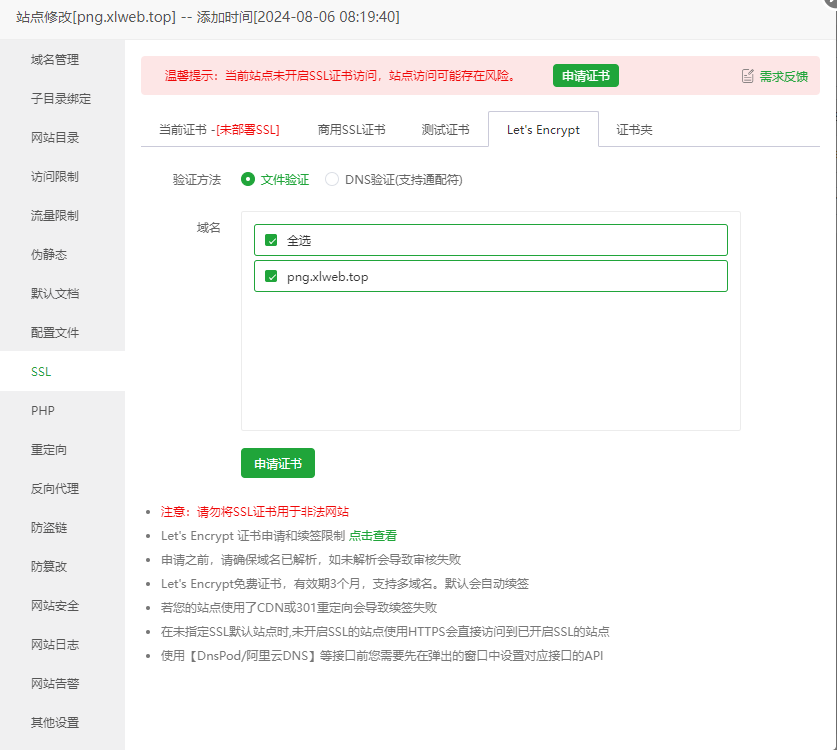The image size is (837, 750).
Task: Click 申请证书 button in warning banner
Action: (586, 76)
